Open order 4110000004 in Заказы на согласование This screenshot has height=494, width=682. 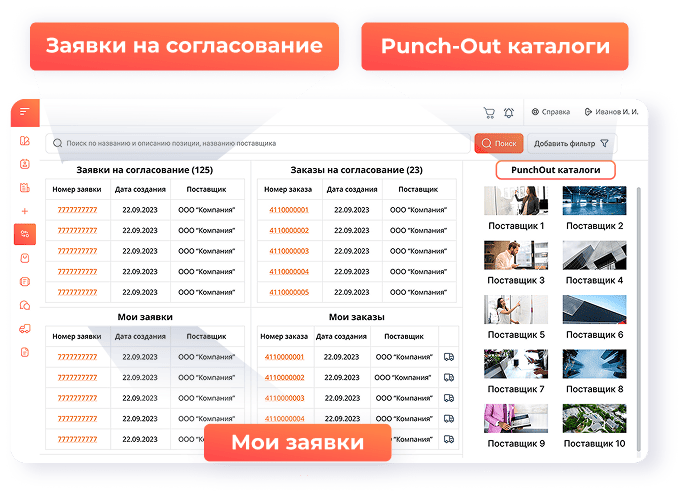point(289,272)
